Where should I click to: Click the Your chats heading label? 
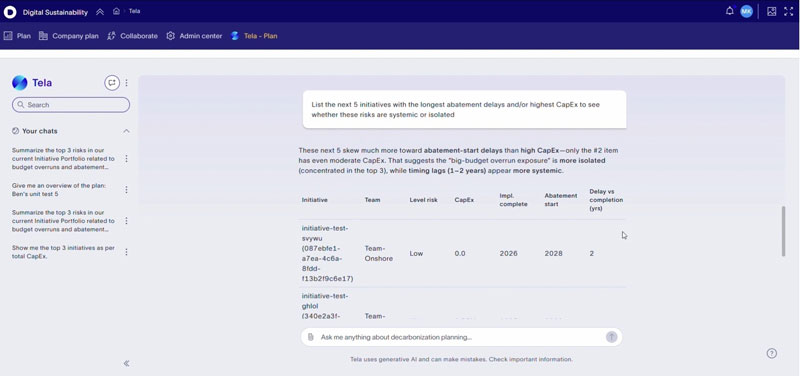[x=39, y=131]
